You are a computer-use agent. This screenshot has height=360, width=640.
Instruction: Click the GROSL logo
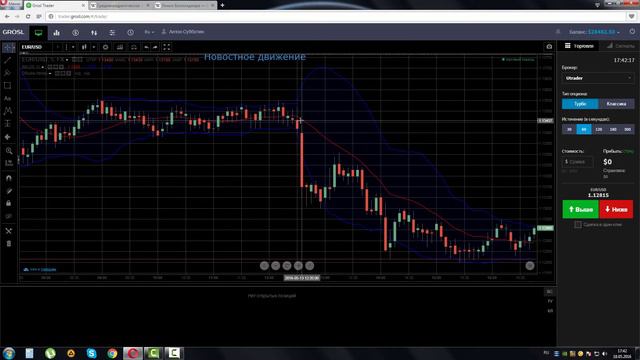tap(13, 32)
